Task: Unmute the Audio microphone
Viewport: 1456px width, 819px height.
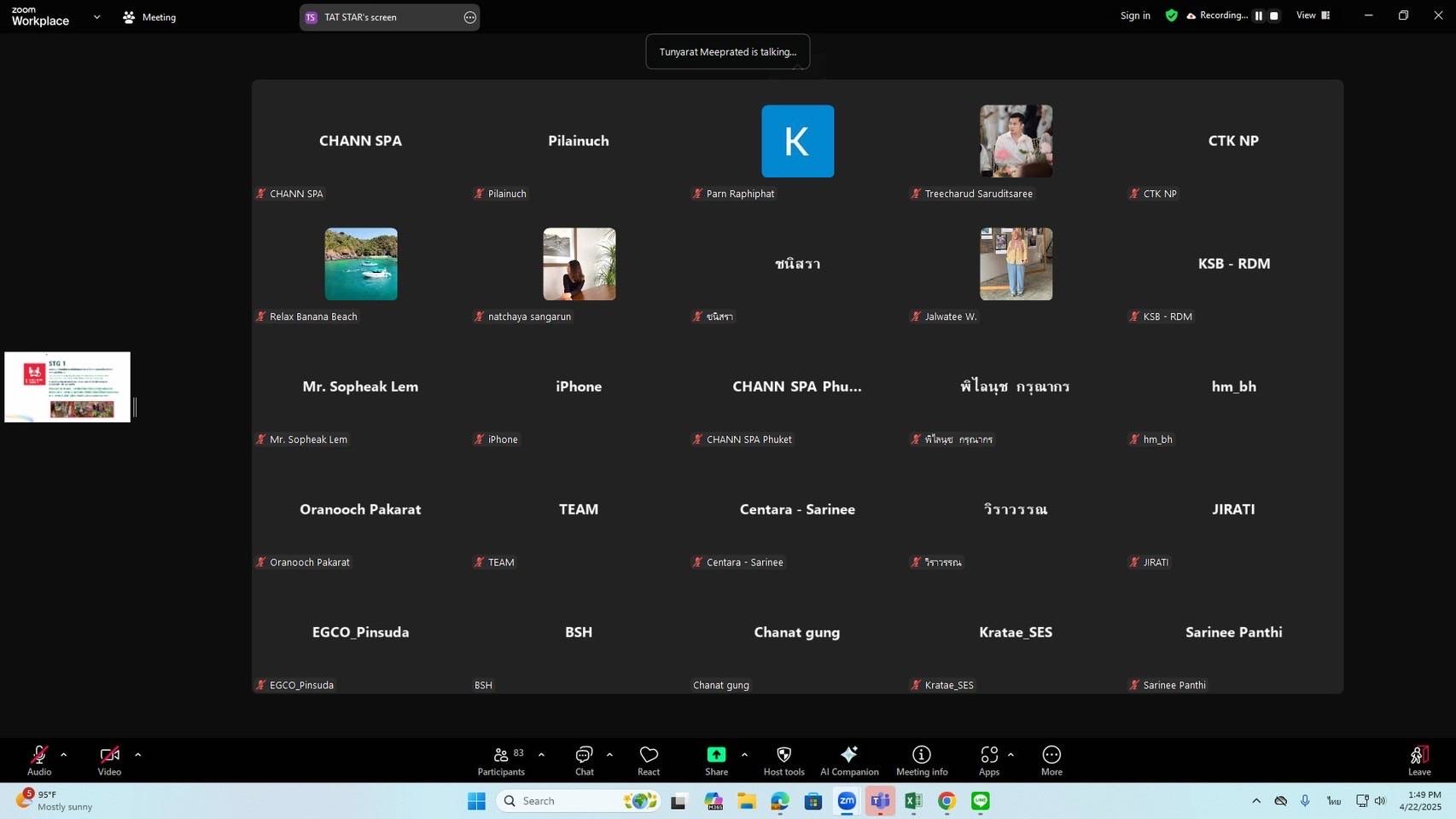Action: coord(39,761)
